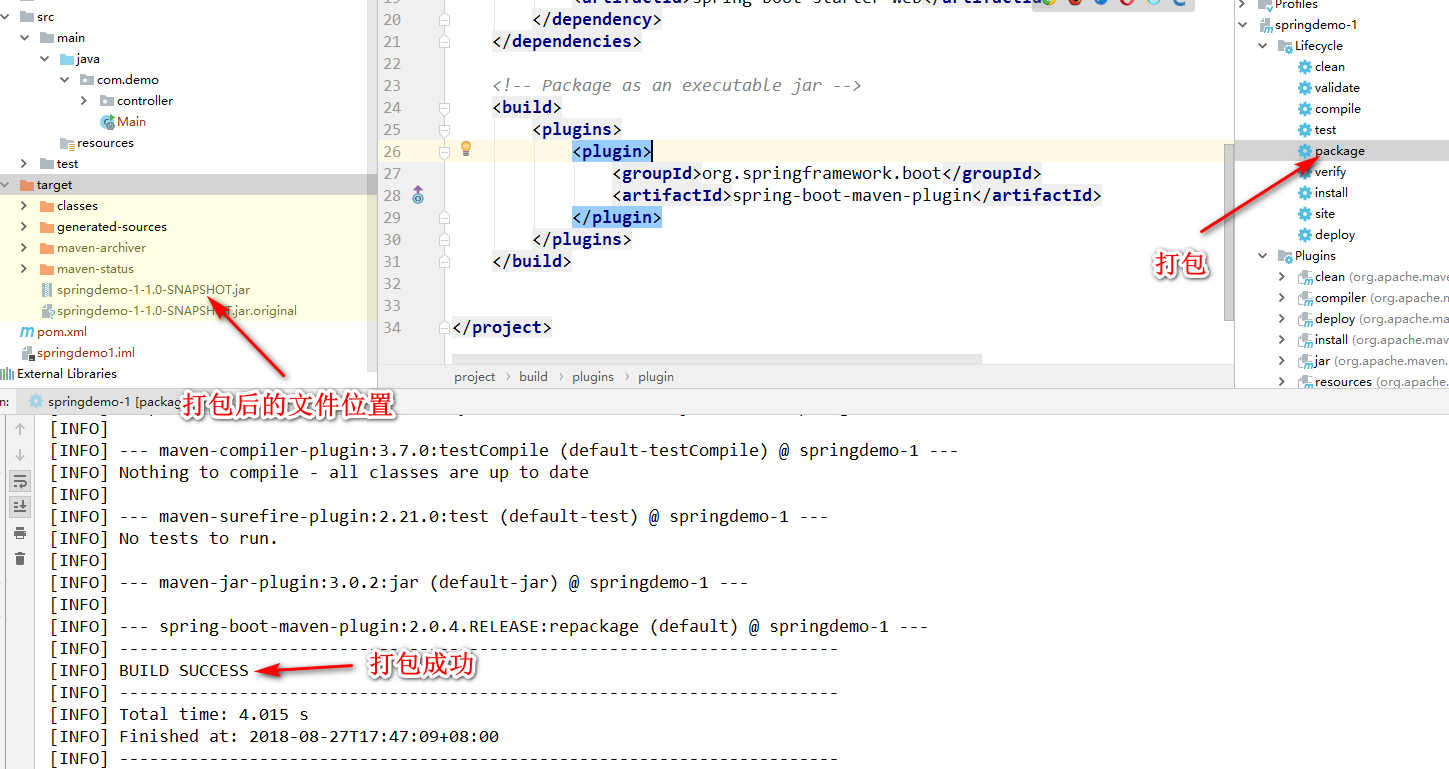
Task: Click 'build' in the XML breadcrumb
Action: click(x=533, y=377)
